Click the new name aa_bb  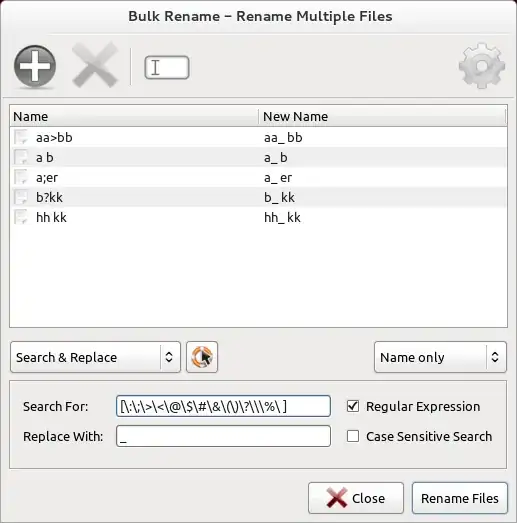pos(283,138)
